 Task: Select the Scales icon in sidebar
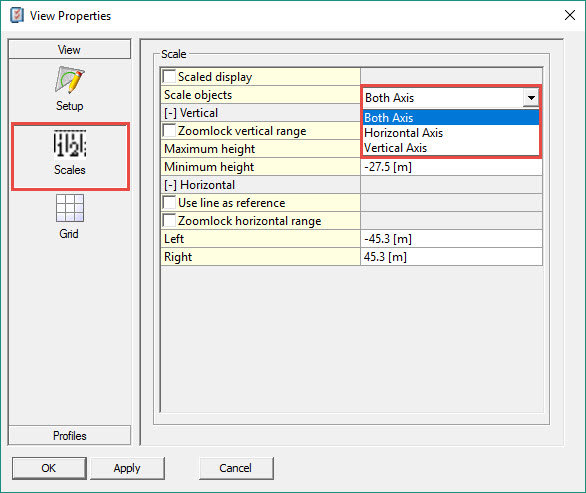[70, 144]
